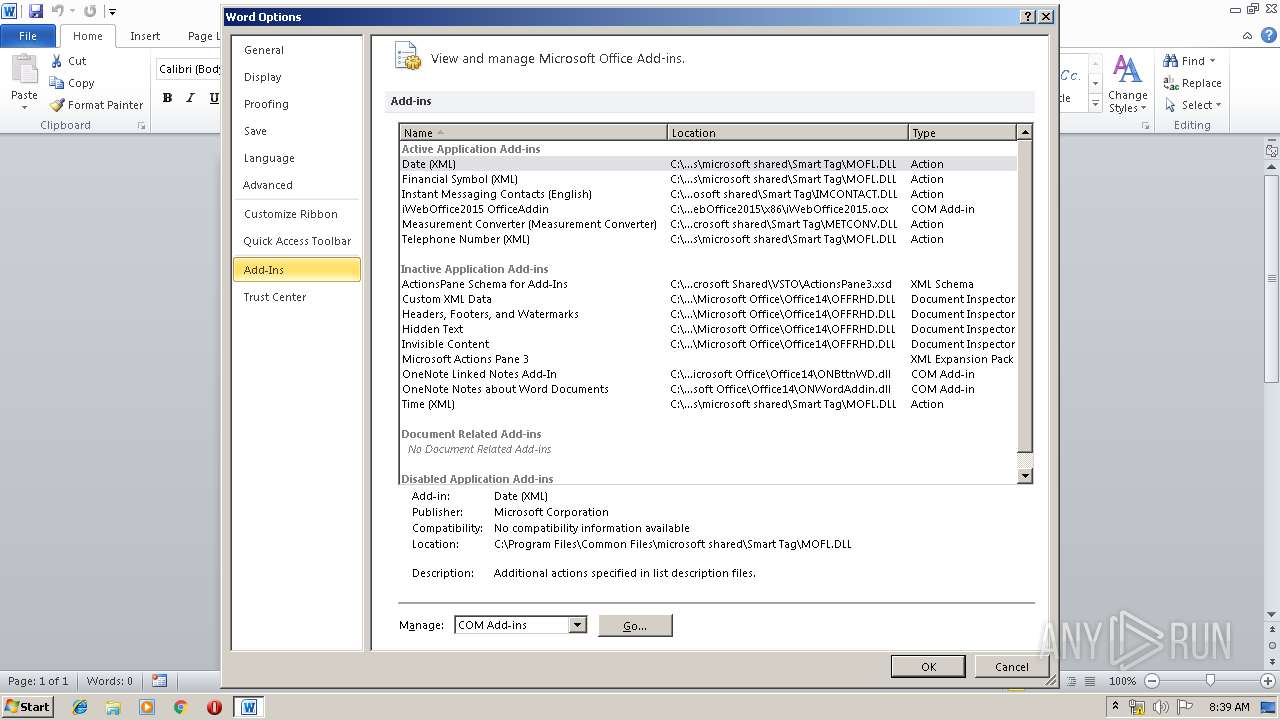The height and width of the screenshot is (720, 1280).
Task: Cancel the Word Options dialog
Action: (x=1011, y=666)
